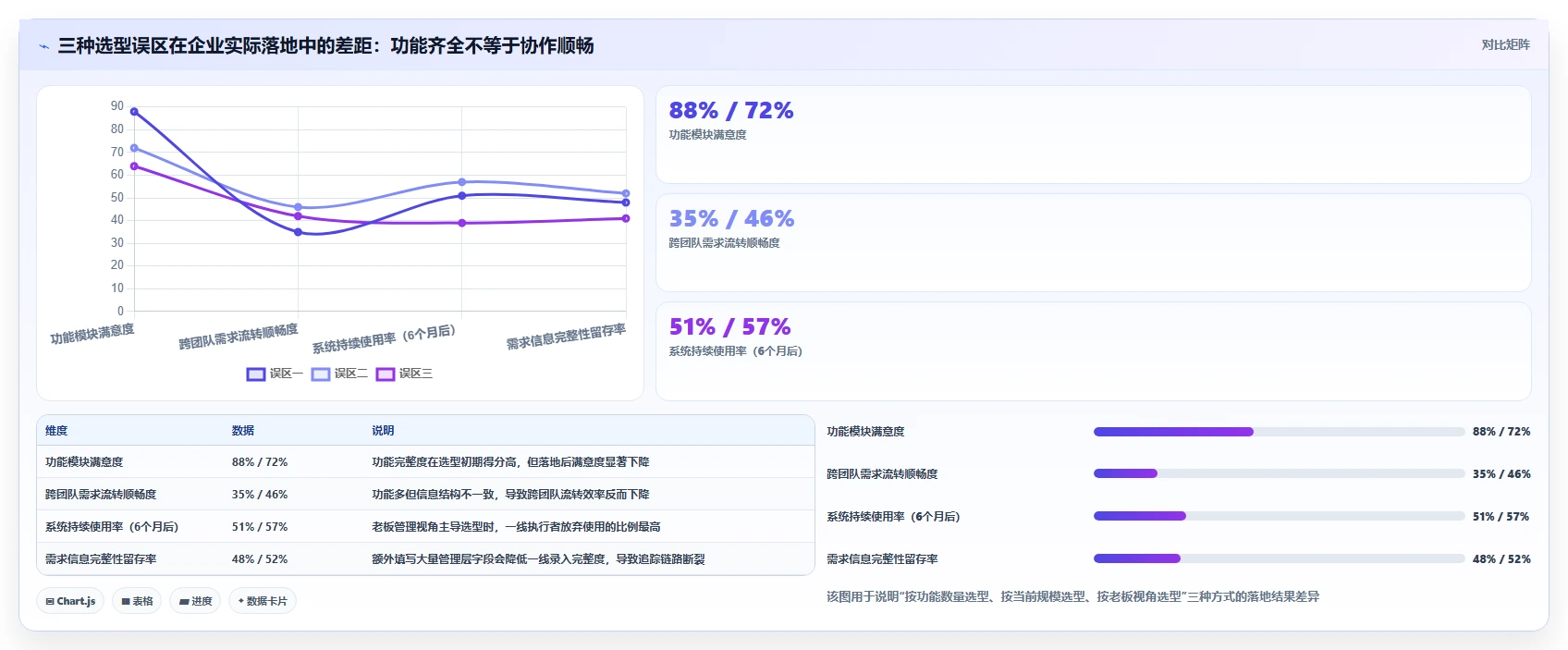Click table cell 系统持续使用率（6个月后）
The image size is (1568, 650).
pos(112,527)
